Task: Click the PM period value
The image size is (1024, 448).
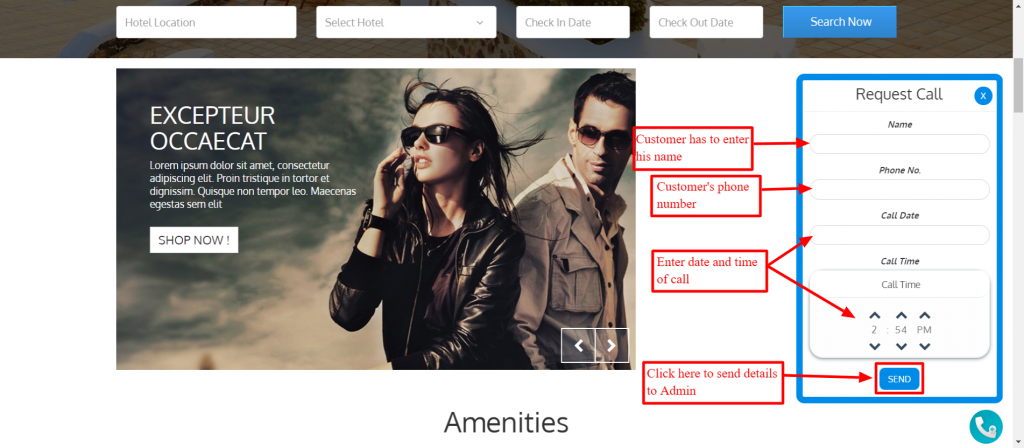Action: (924, 330)
